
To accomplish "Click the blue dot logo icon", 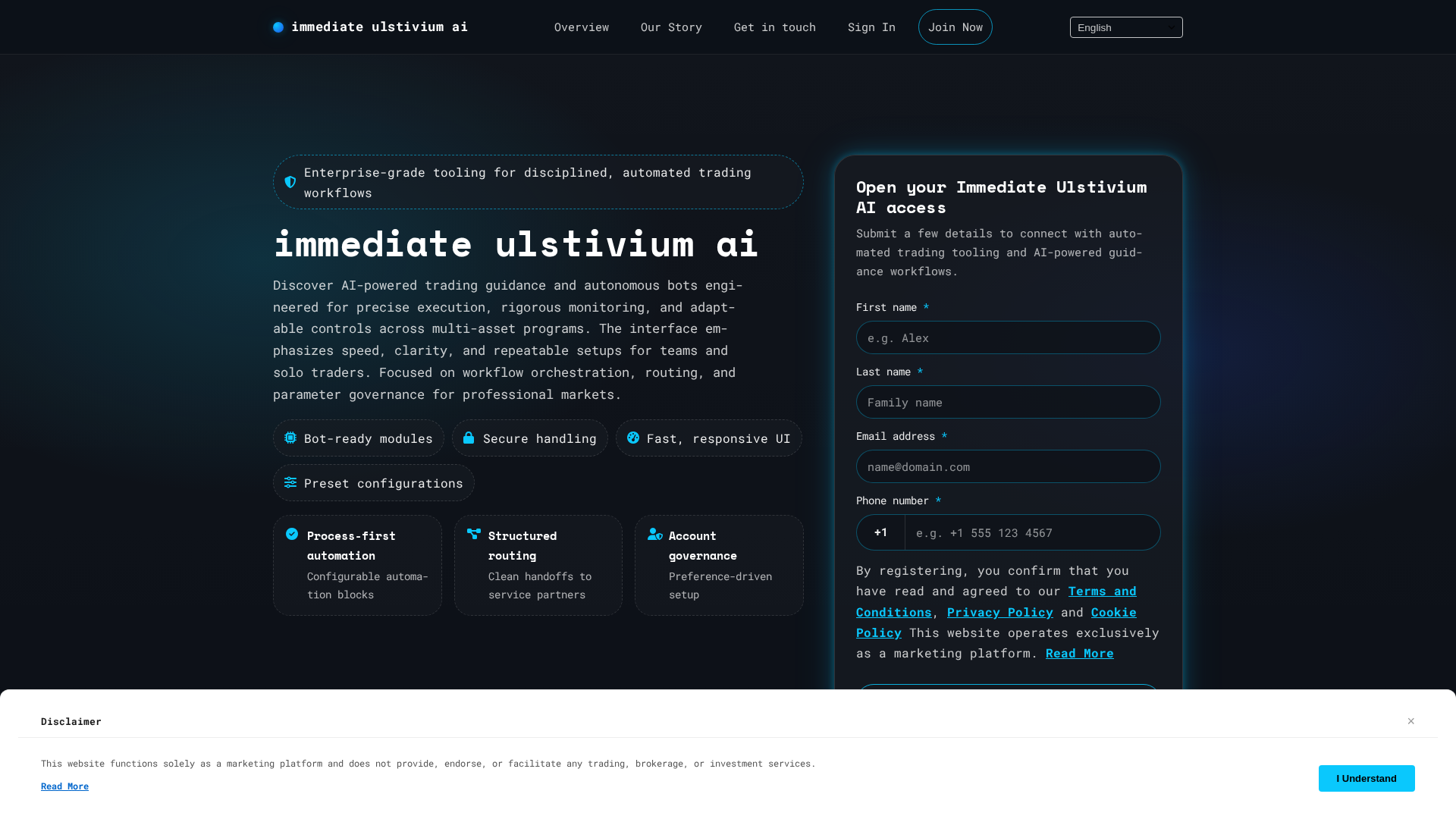I will [x=278, y=27].
